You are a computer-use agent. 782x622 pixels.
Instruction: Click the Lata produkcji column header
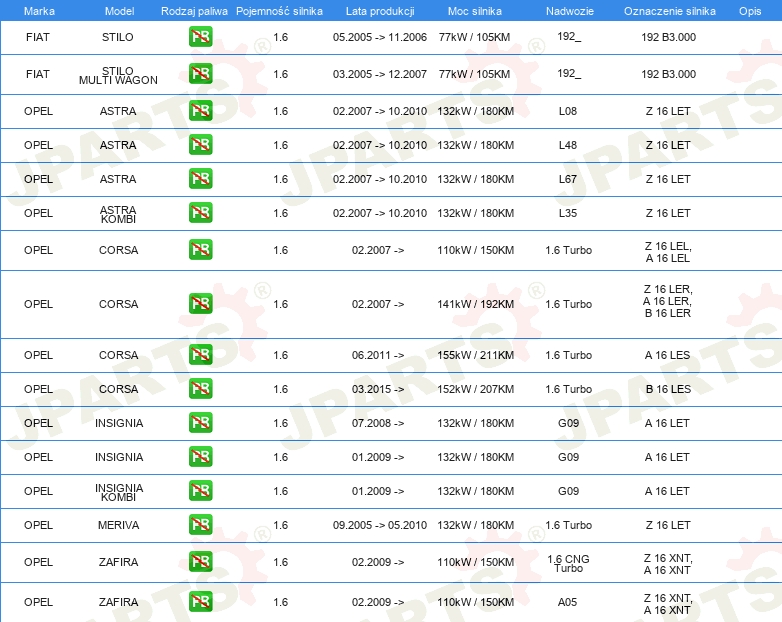point(380,11)
